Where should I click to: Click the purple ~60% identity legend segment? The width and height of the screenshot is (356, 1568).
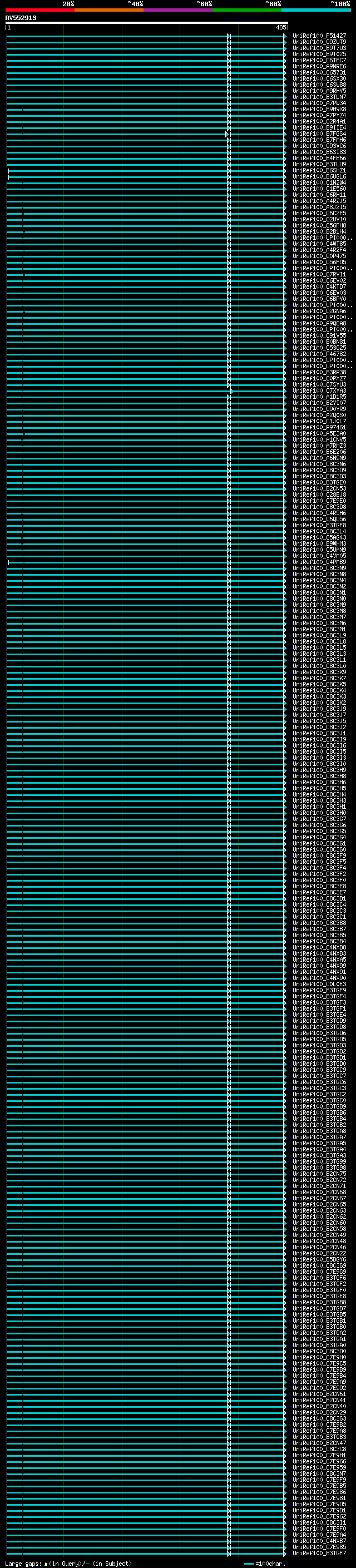coord(177,10)
